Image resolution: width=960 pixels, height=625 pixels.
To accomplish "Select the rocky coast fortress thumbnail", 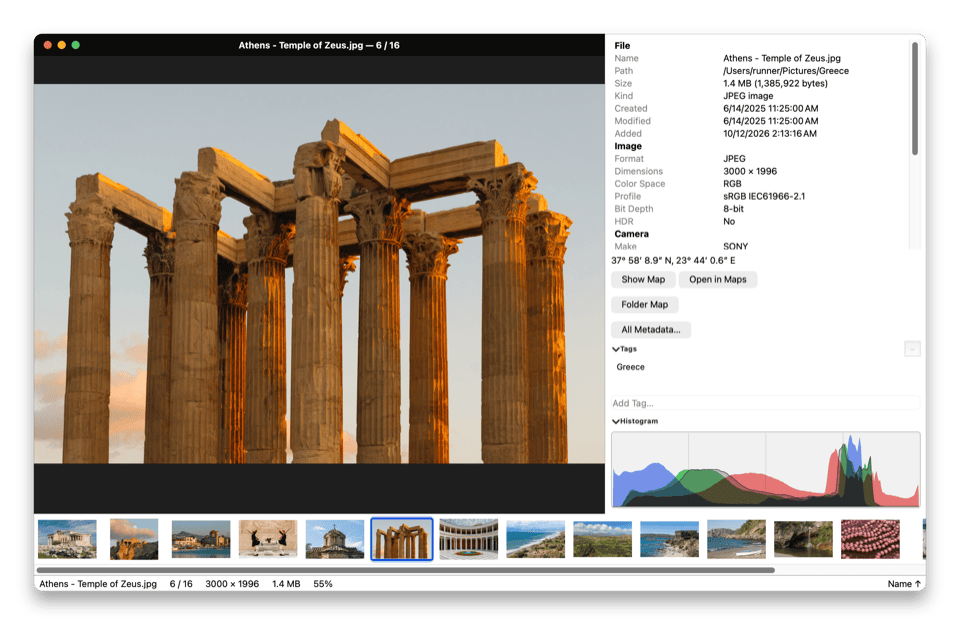I will click(669, 539).
